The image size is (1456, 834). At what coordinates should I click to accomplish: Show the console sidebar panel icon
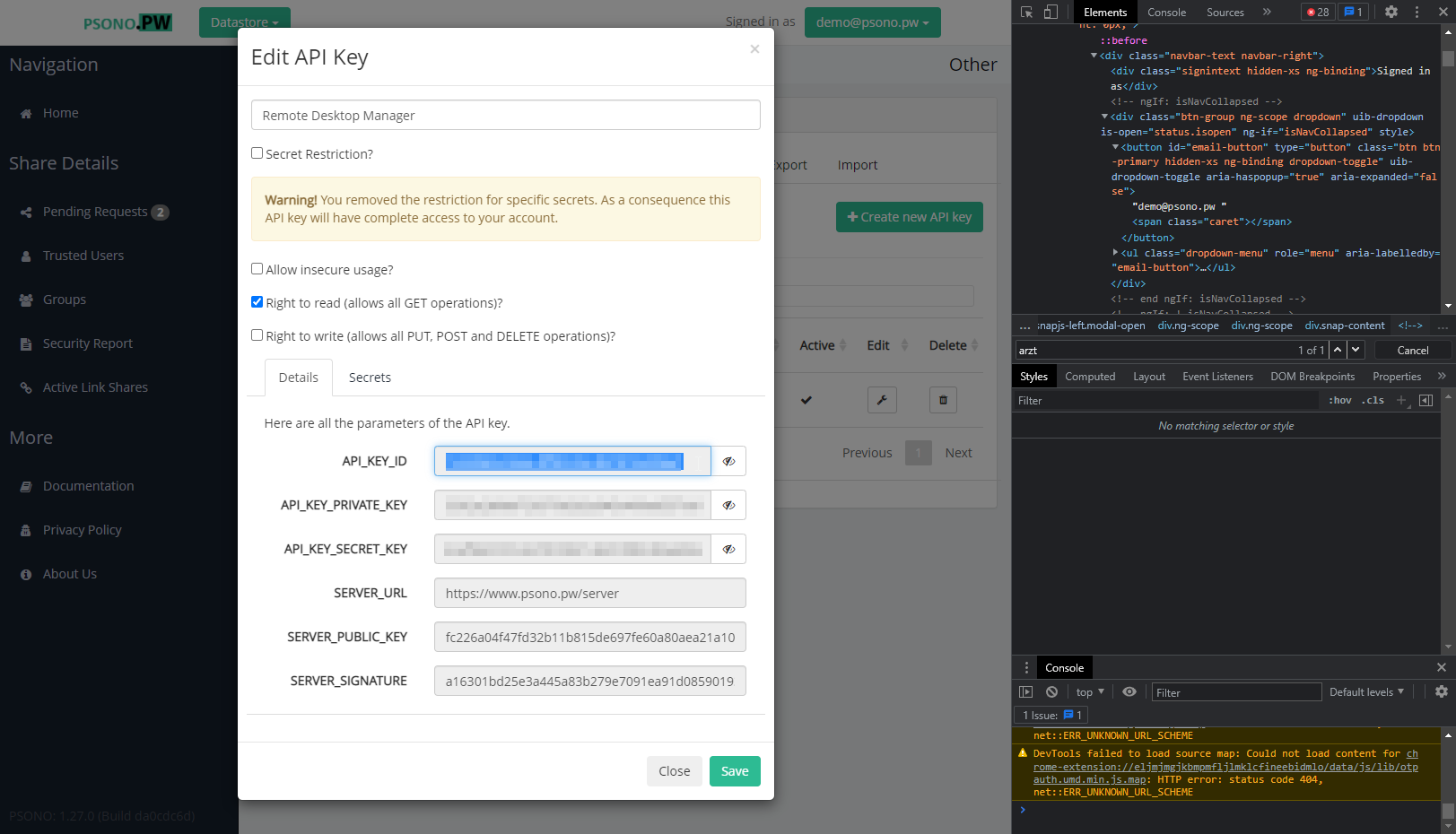[1026, 691]
